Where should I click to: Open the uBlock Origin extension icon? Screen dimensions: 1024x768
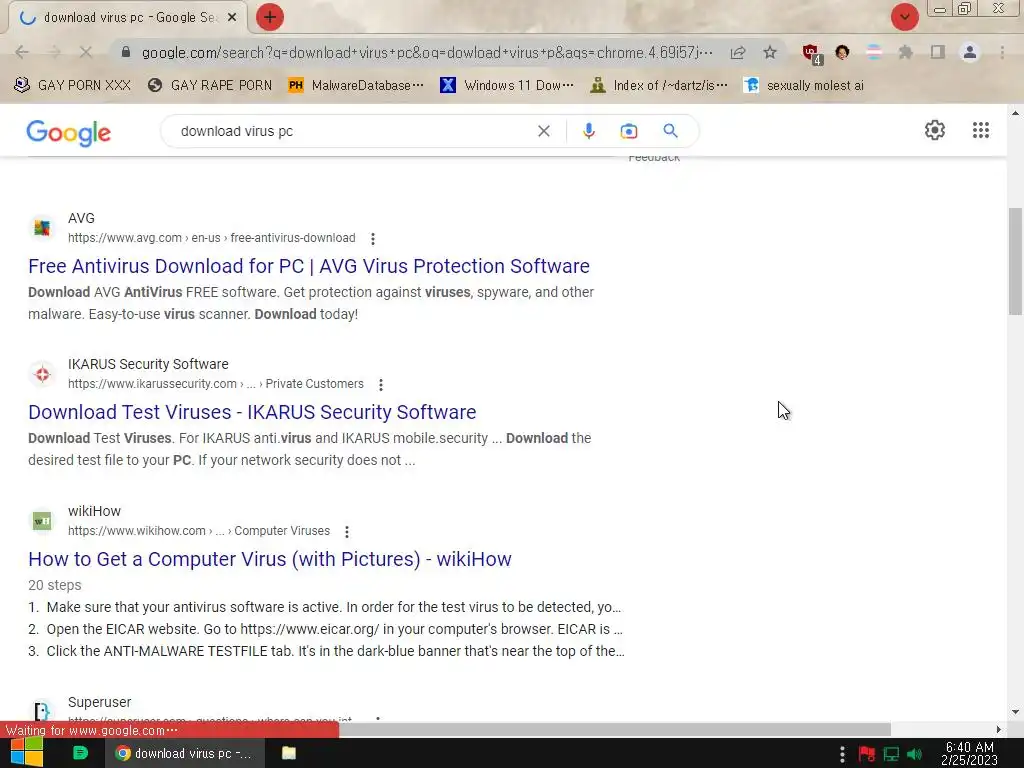pos(812,54)
